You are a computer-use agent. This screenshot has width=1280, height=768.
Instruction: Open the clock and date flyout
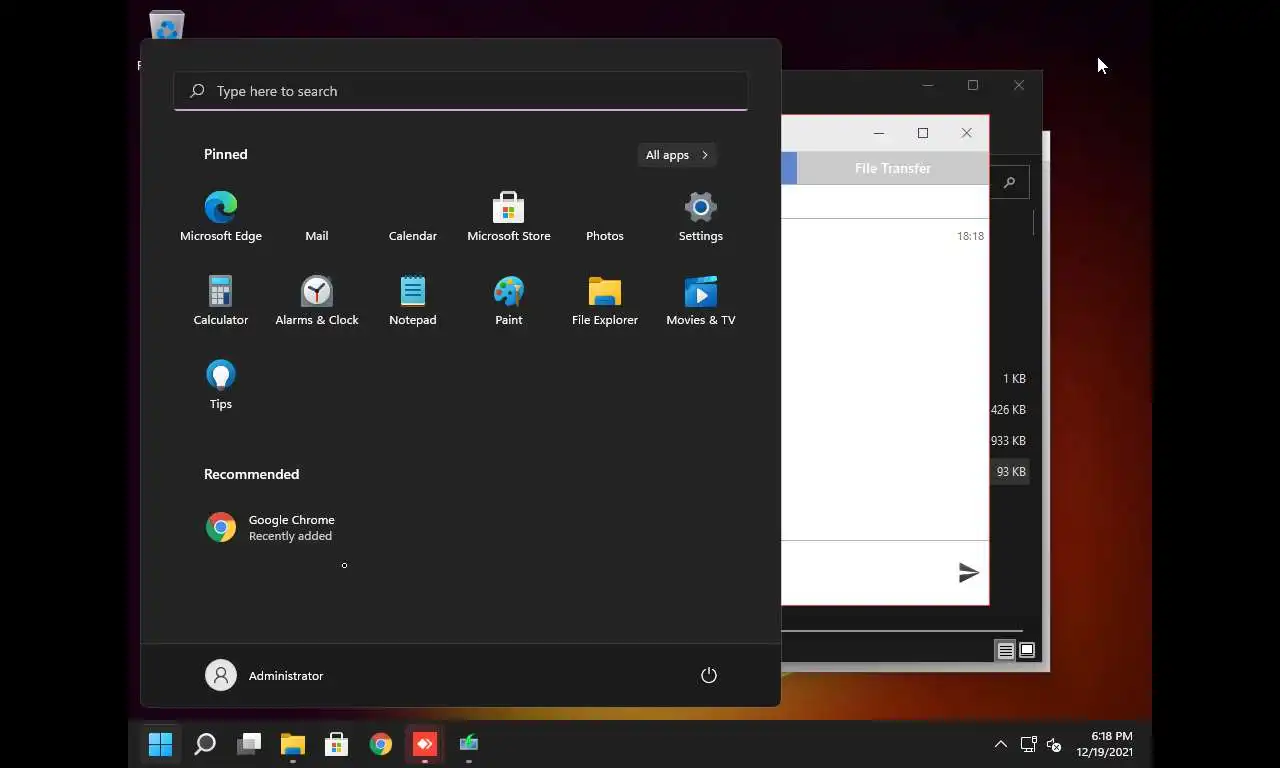coord(1105,744)
